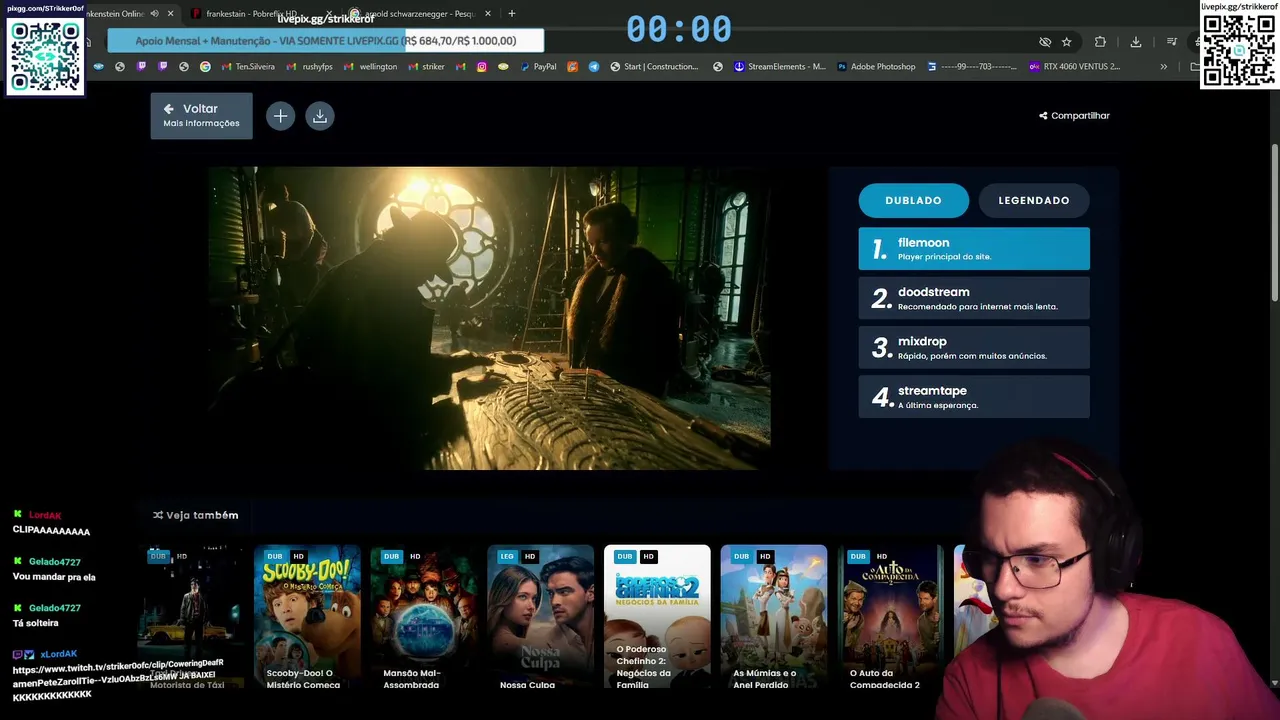
Task: Choose player 3 mixdrop
Action: click(974, 347)
